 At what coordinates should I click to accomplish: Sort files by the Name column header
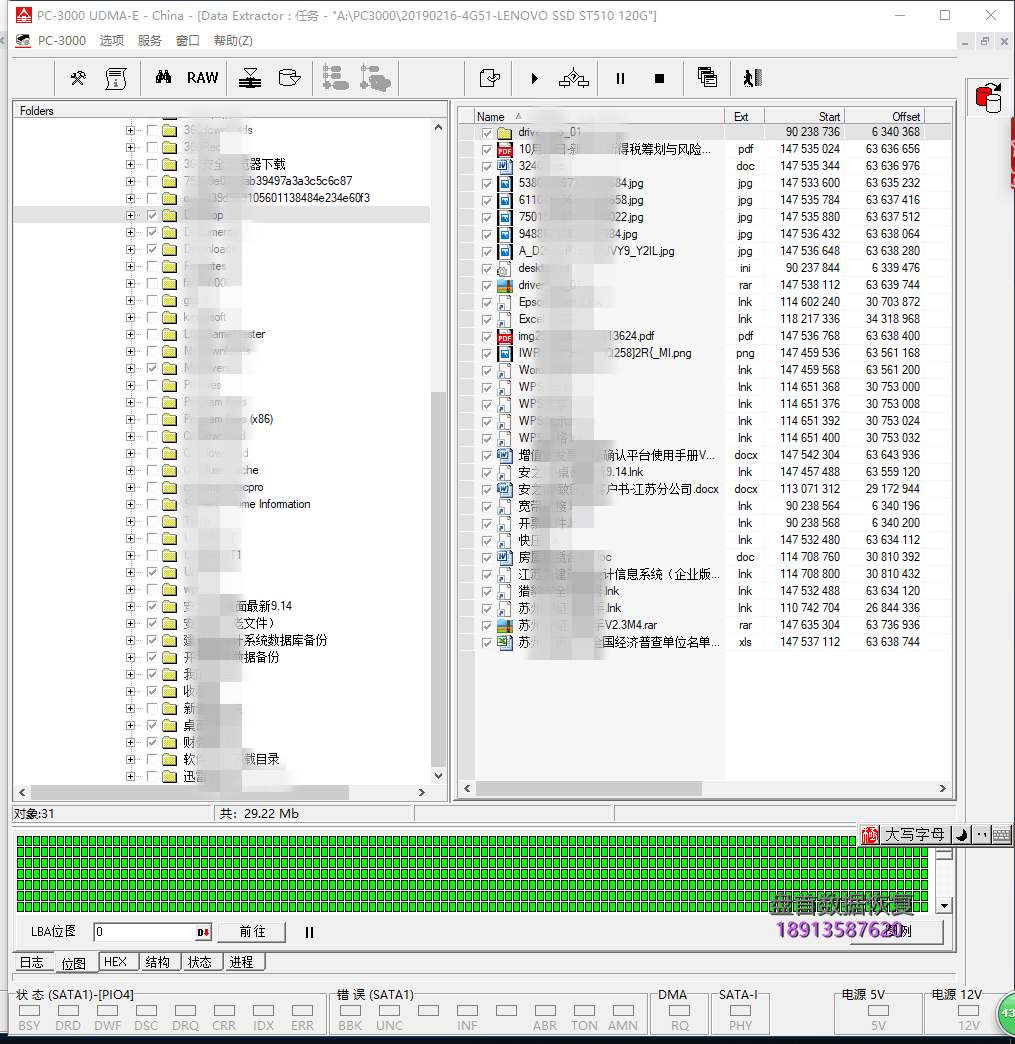[599, 117]
